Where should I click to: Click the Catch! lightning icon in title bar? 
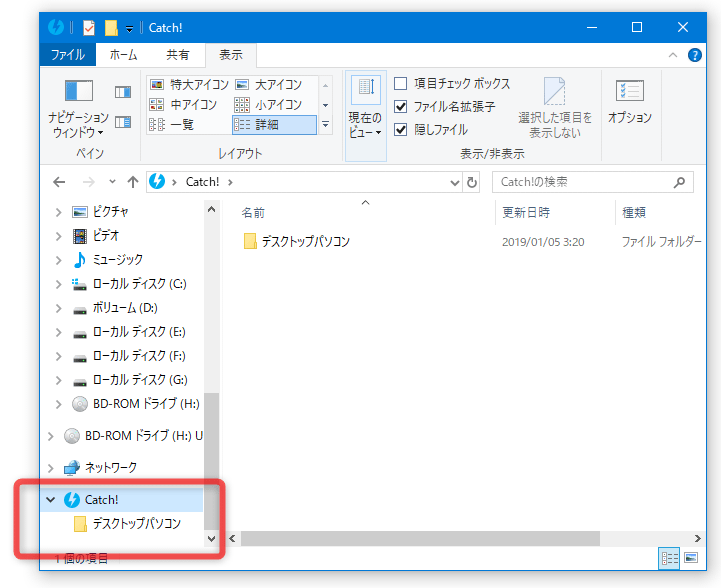pos(56,27)
